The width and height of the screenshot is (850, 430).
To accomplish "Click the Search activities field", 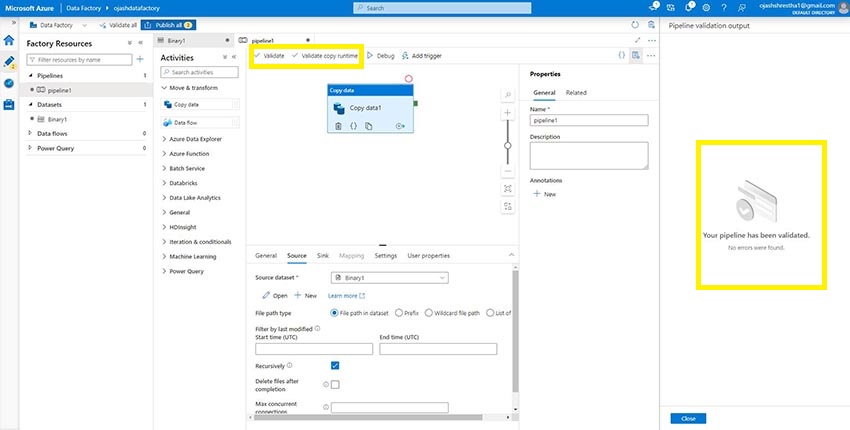I will tap(199, 72).
